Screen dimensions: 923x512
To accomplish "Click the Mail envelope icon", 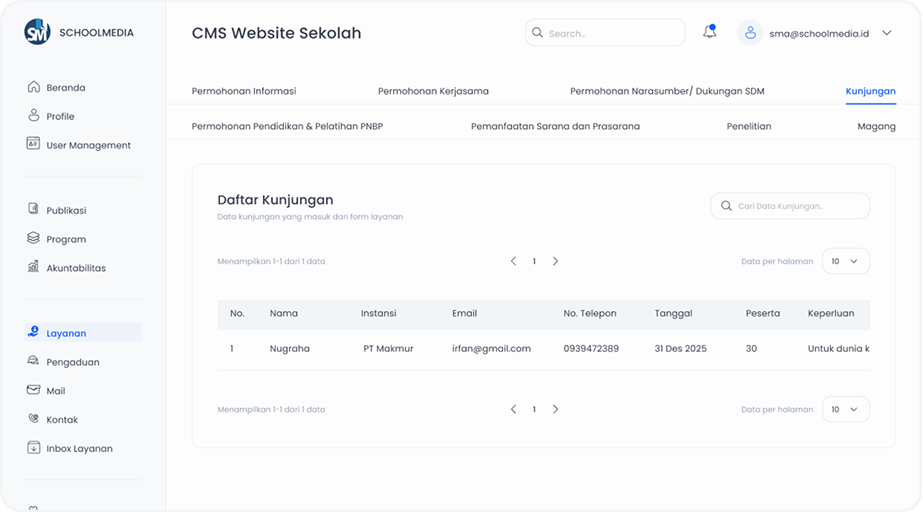I will [34, 390].
